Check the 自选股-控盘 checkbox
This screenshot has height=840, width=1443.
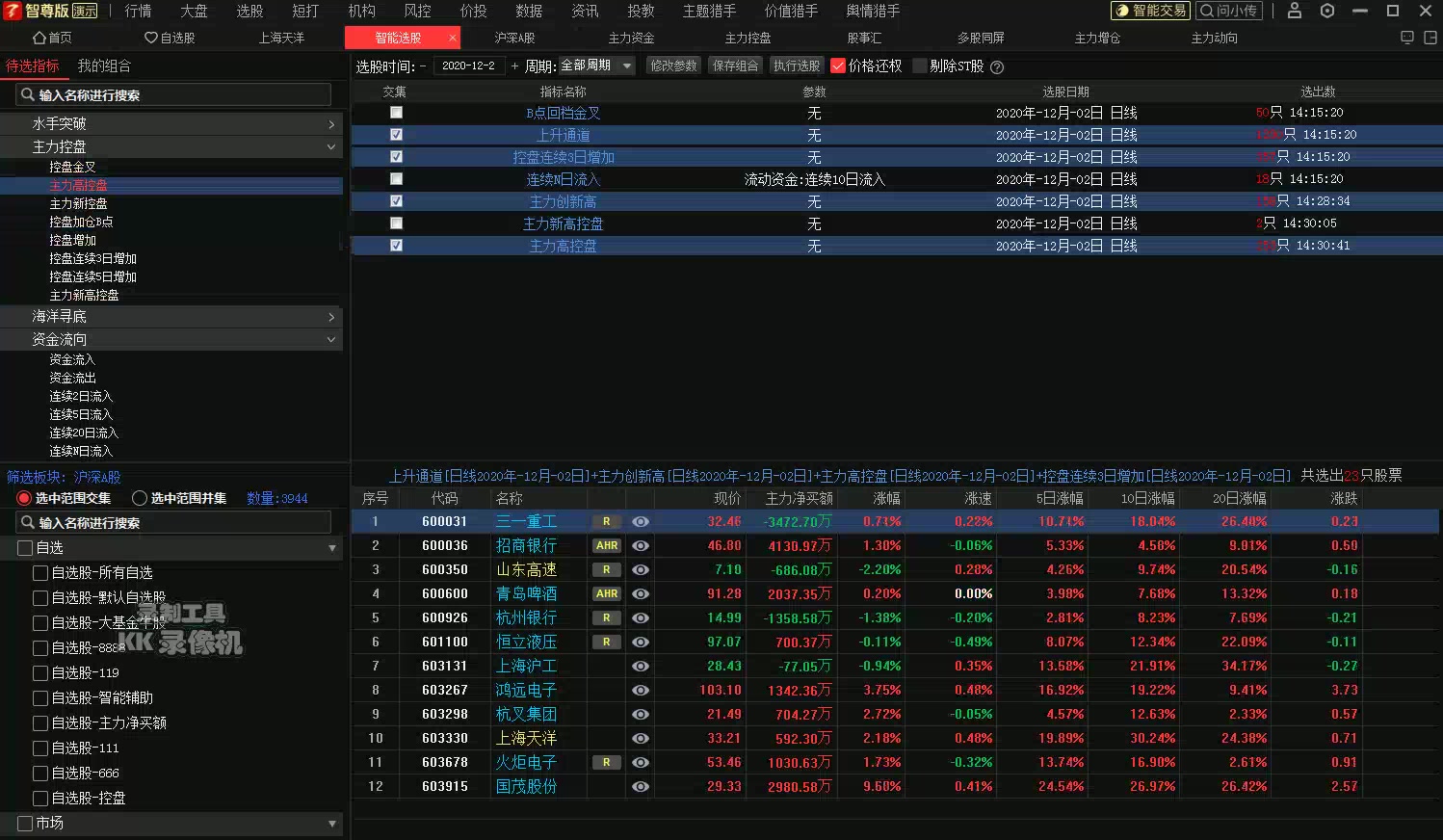pyautogui.click(x=40, y=798)
